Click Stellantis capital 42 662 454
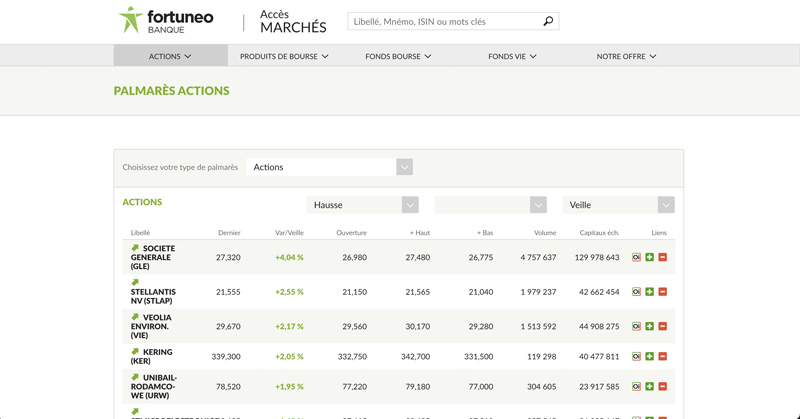The width and height of the screenshot is (800, 419). pos(599,292)
